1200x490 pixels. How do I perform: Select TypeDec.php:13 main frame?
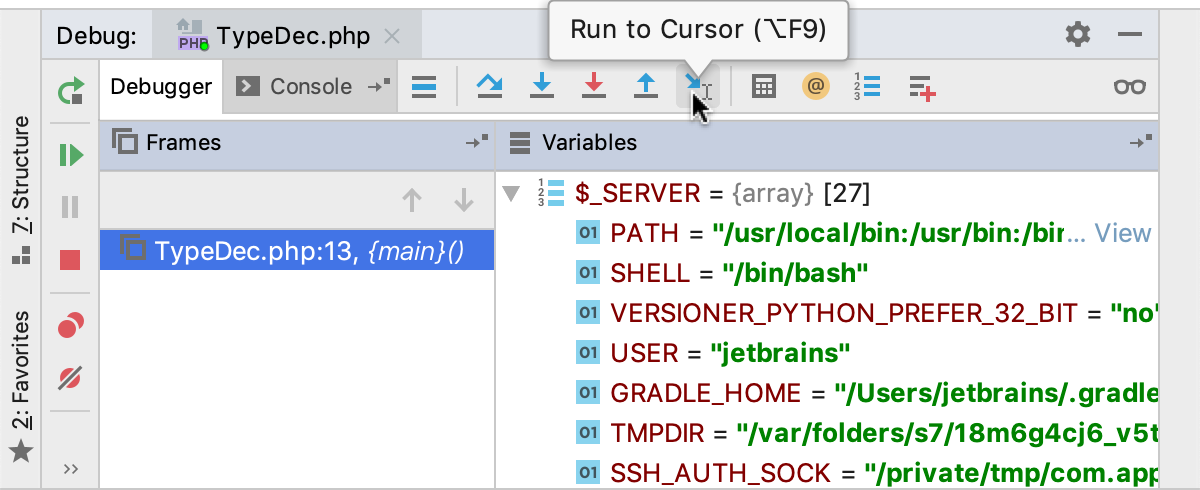(x=297, y=250)
